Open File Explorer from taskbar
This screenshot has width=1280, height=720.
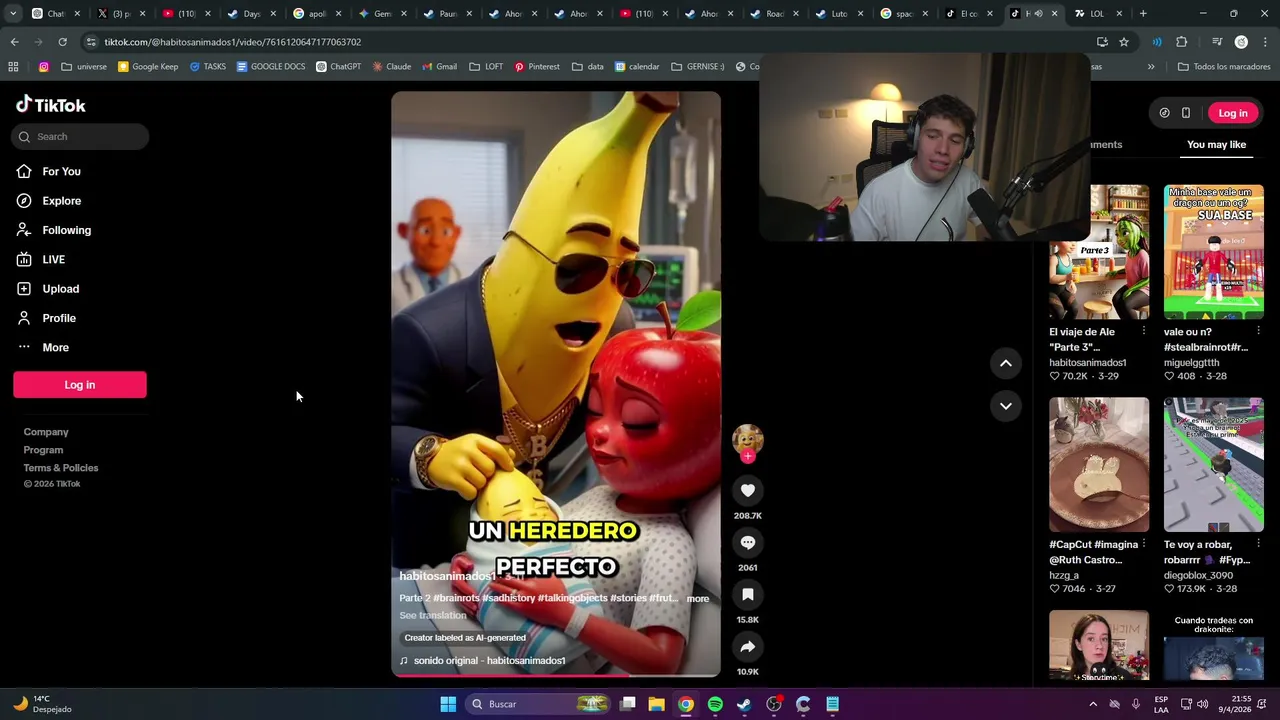click(x=656, y=704)
